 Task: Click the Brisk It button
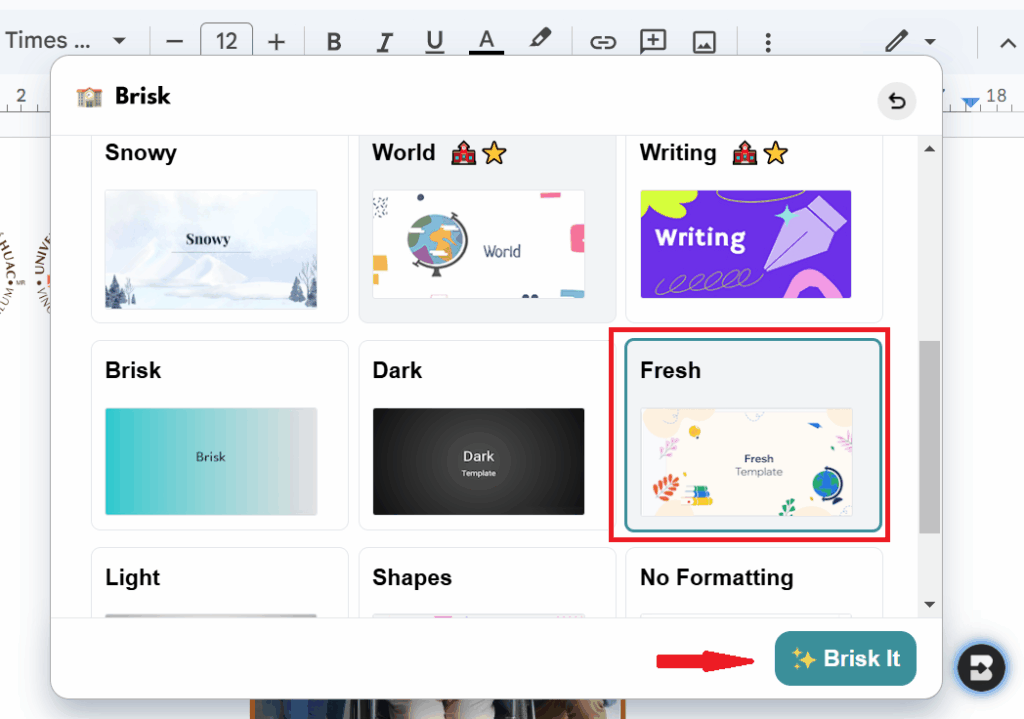845,658
